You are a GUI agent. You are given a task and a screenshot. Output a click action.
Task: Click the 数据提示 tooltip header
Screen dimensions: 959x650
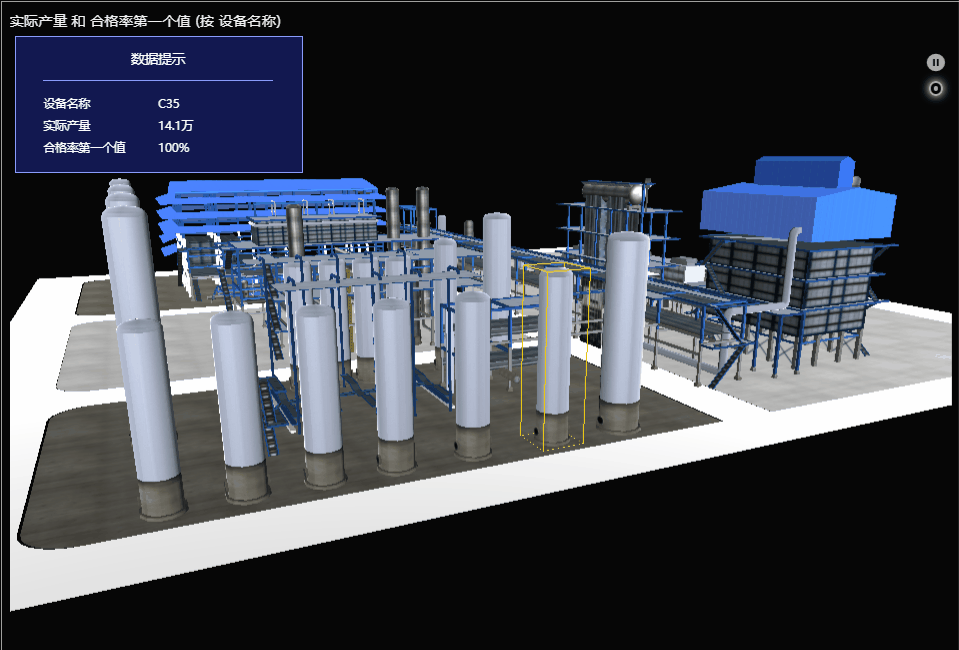point(158,59)
